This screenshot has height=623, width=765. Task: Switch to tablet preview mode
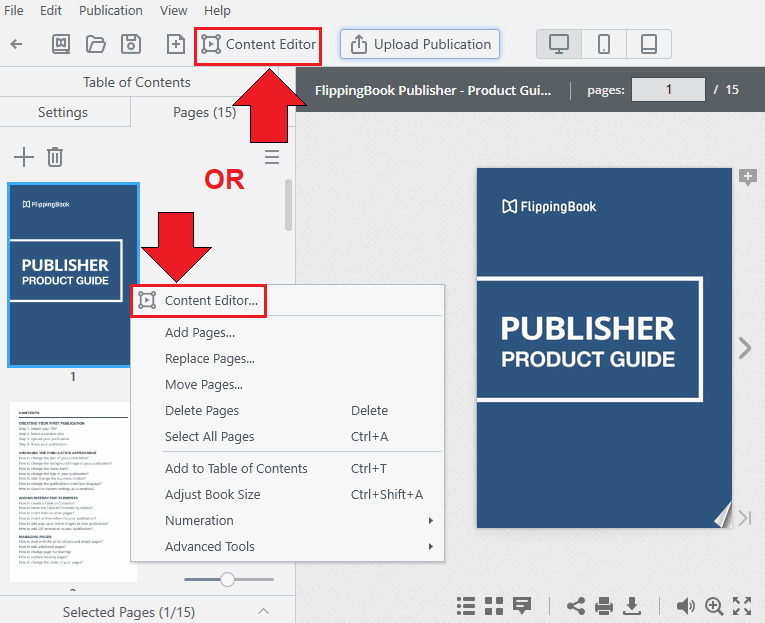click(648, 44)
